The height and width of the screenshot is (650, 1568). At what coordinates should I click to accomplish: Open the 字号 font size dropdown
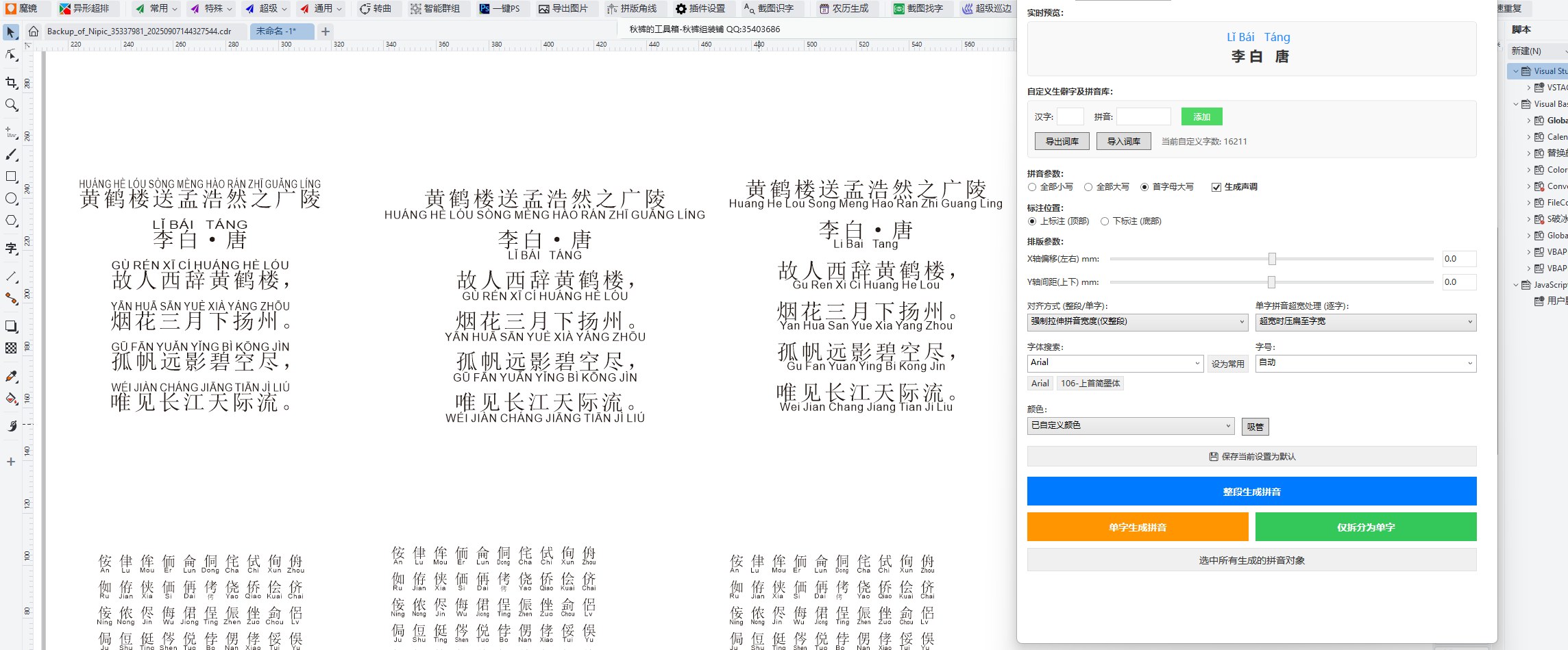click(x=1366, y=363)
